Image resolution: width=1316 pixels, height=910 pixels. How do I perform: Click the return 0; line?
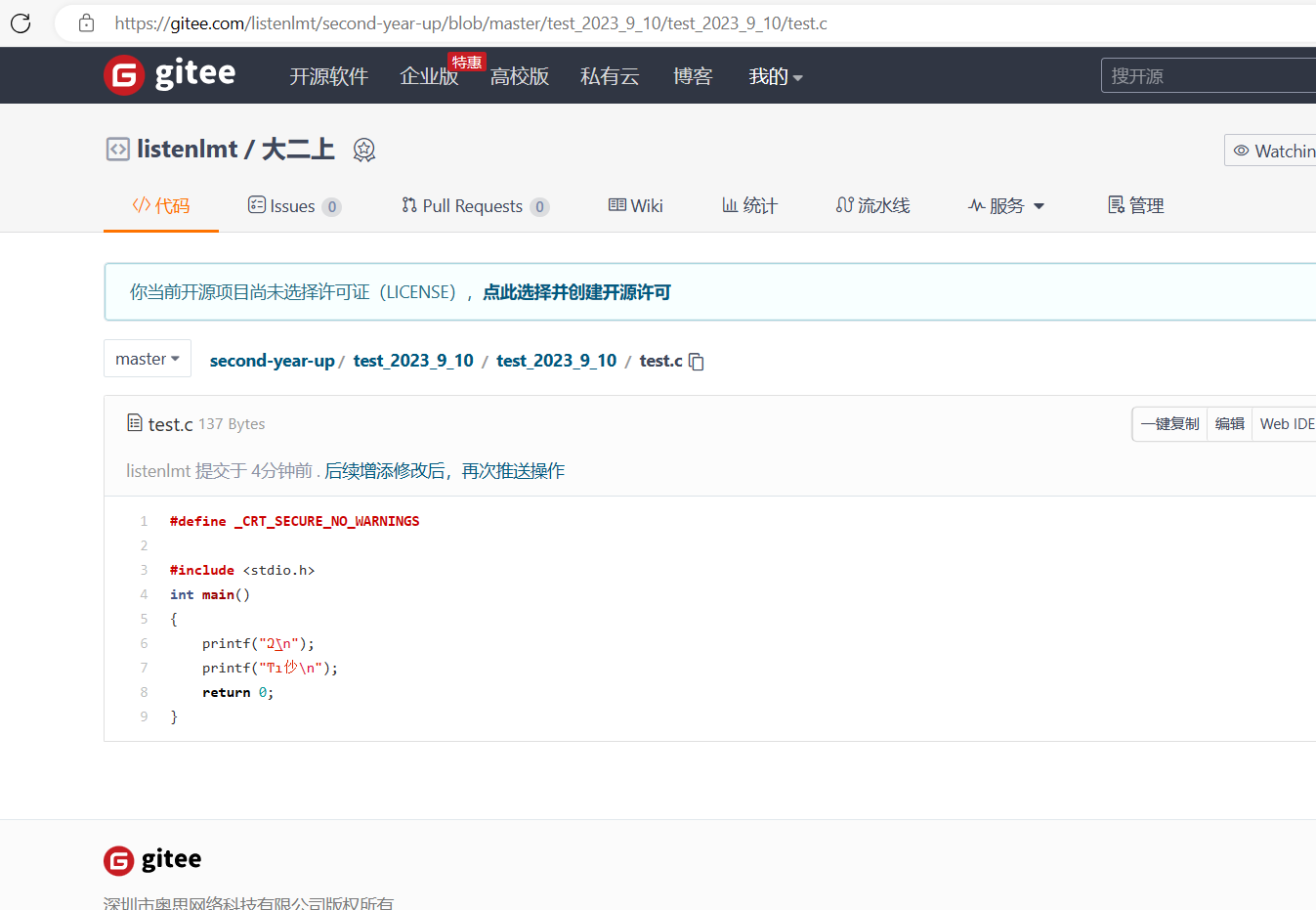point(238,692)
